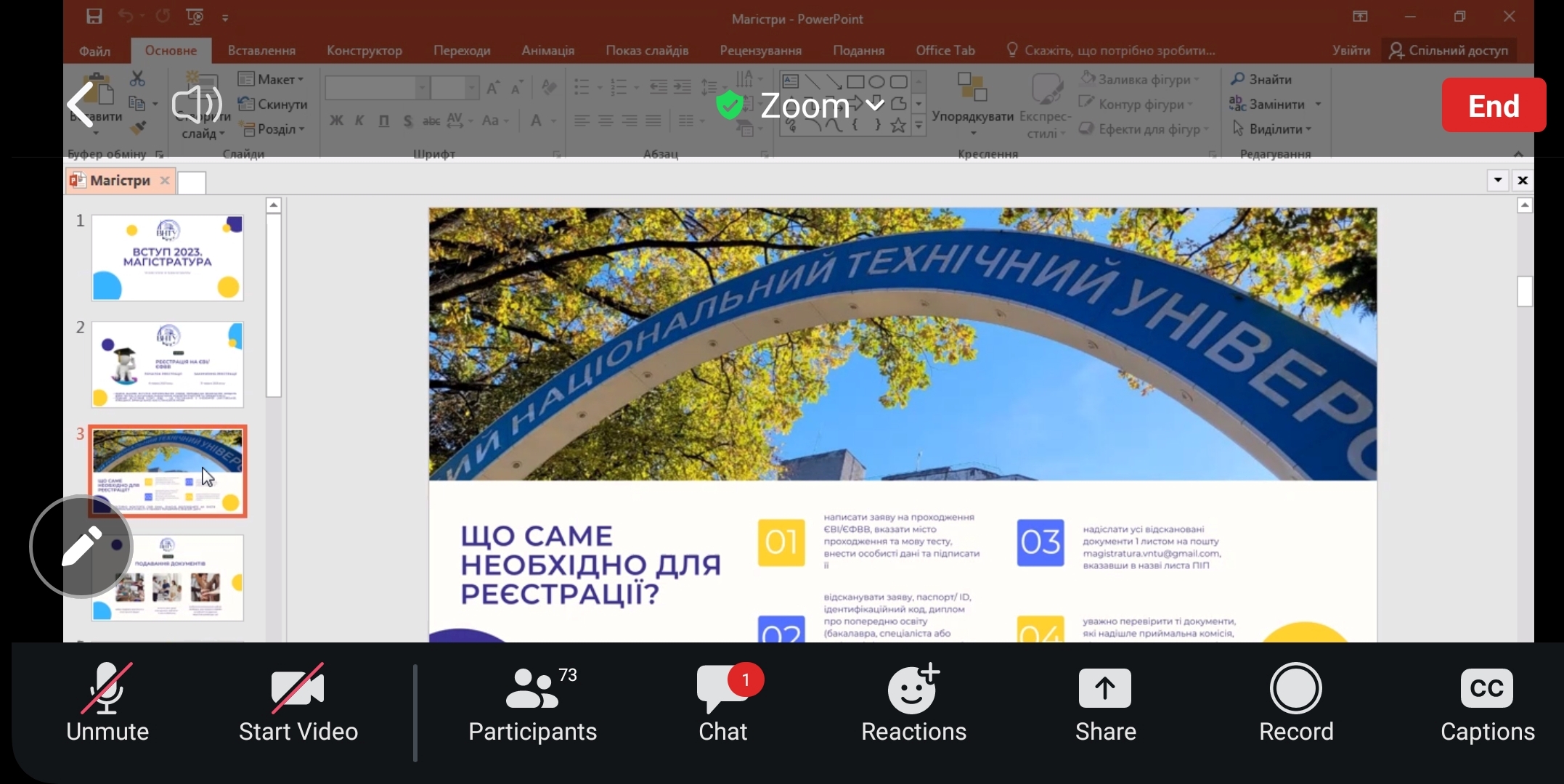Unmute the microphone
Screen dimensions: 1564x784
107,704
